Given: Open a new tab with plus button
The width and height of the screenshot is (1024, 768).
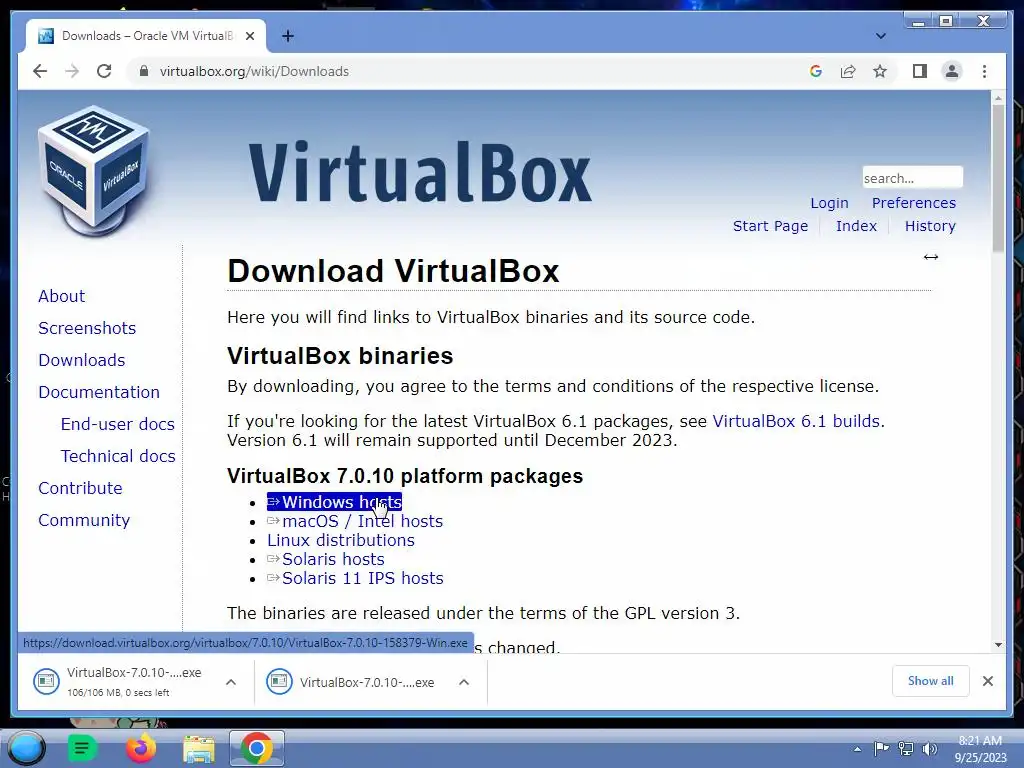Looking at the screenshot, I should pos(288,36).
